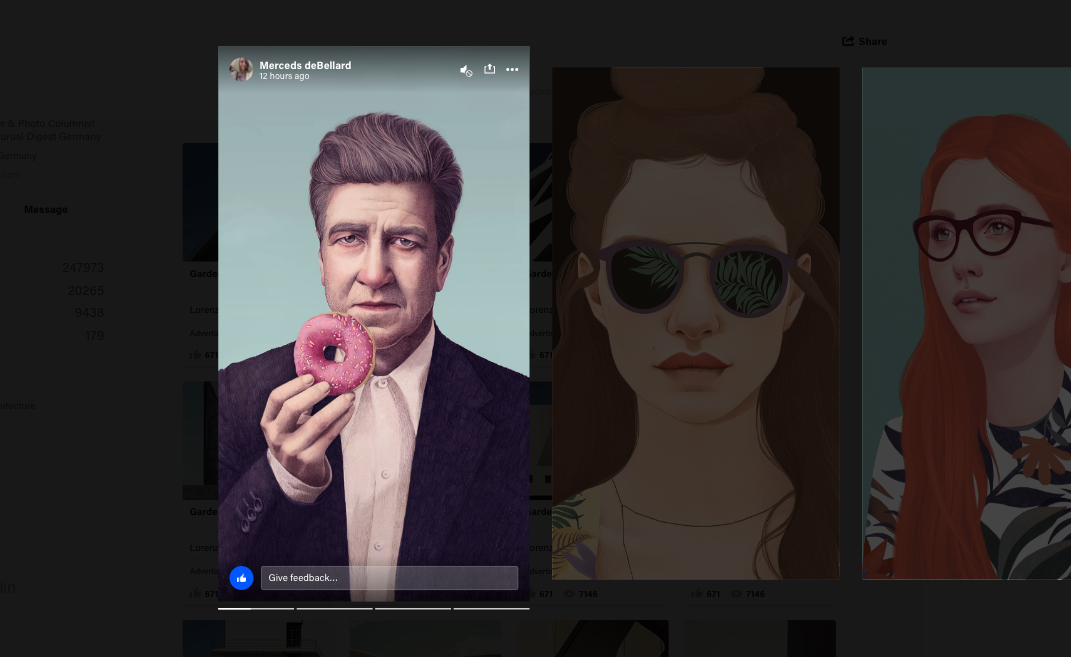Open the three-dot more options menu

(512, 70)
